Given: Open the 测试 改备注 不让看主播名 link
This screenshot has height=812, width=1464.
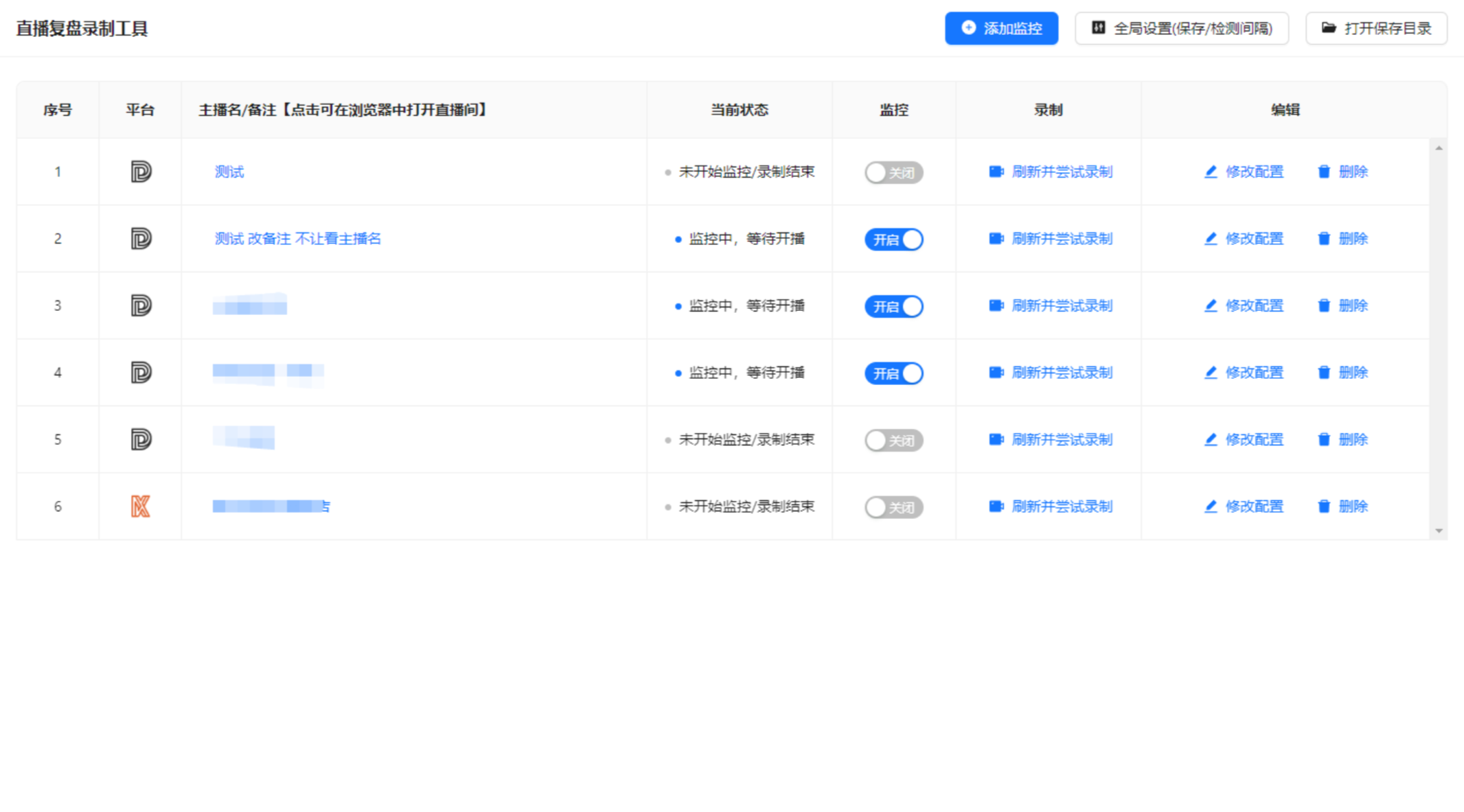Looking at the screenshot, I should [x=297, y=239].
